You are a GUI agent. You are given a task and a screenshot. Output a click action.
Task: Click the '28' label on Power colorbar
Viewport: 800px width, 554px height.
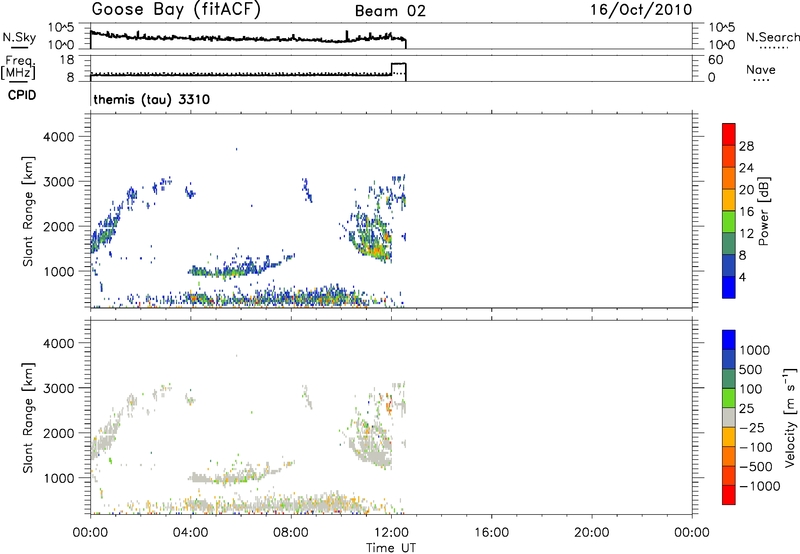coord(746,146)
